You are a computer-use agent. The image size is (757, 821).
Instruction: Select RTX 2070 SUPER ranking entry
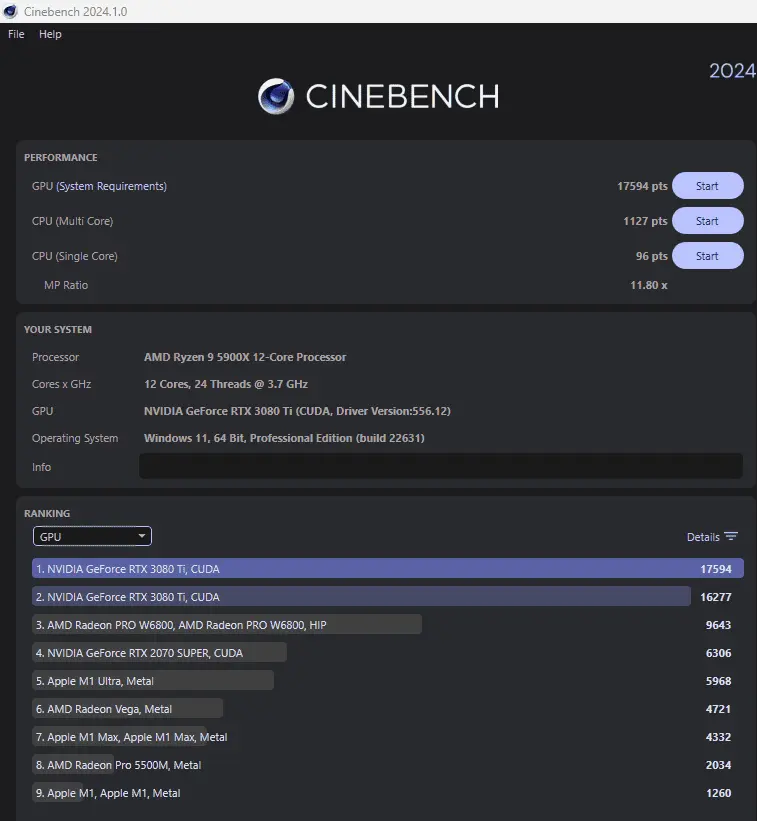pos(159,653)
